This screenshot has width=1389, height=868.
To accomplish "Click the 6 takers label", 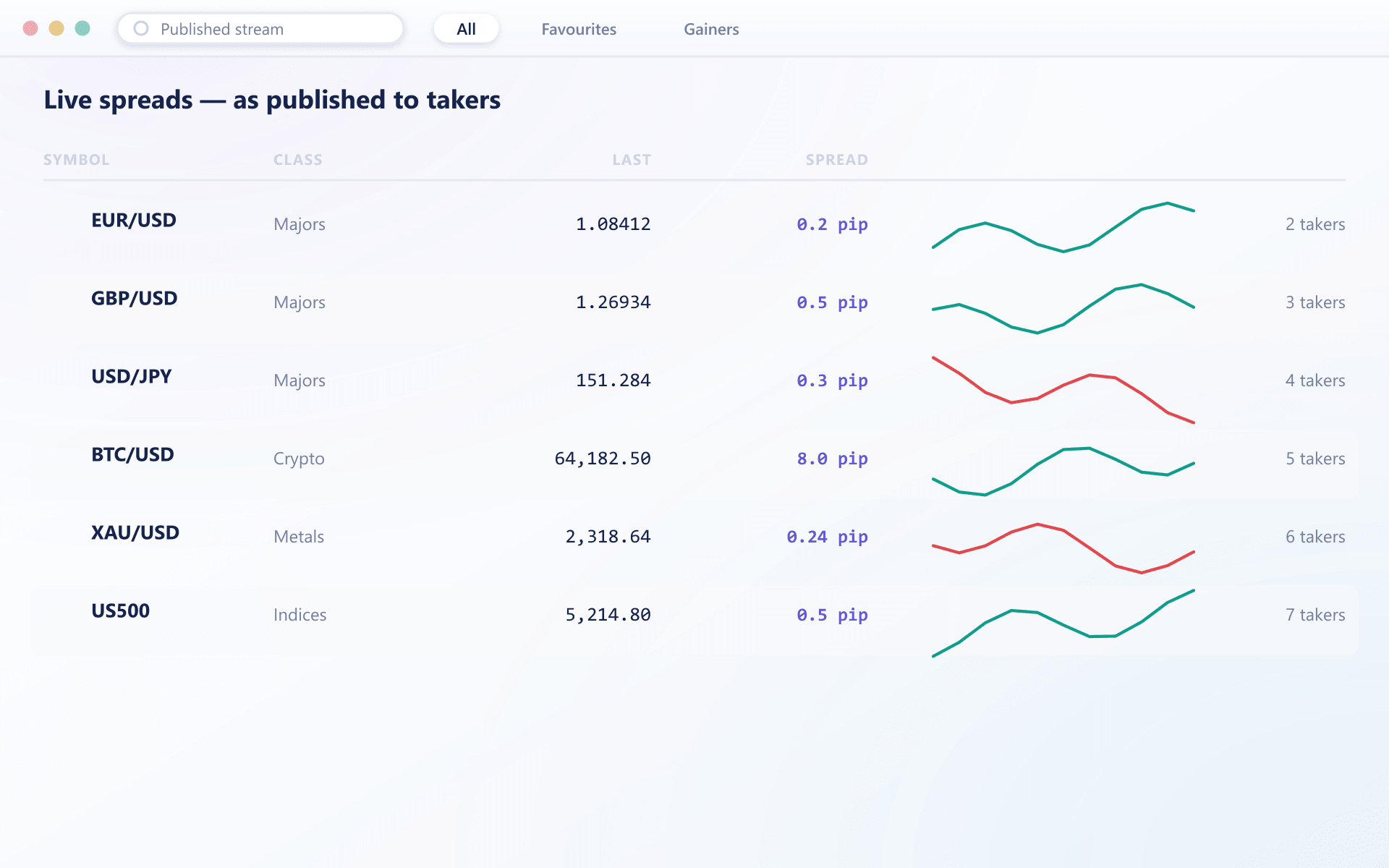I will pyautogui.click(x=1315, y=537).
